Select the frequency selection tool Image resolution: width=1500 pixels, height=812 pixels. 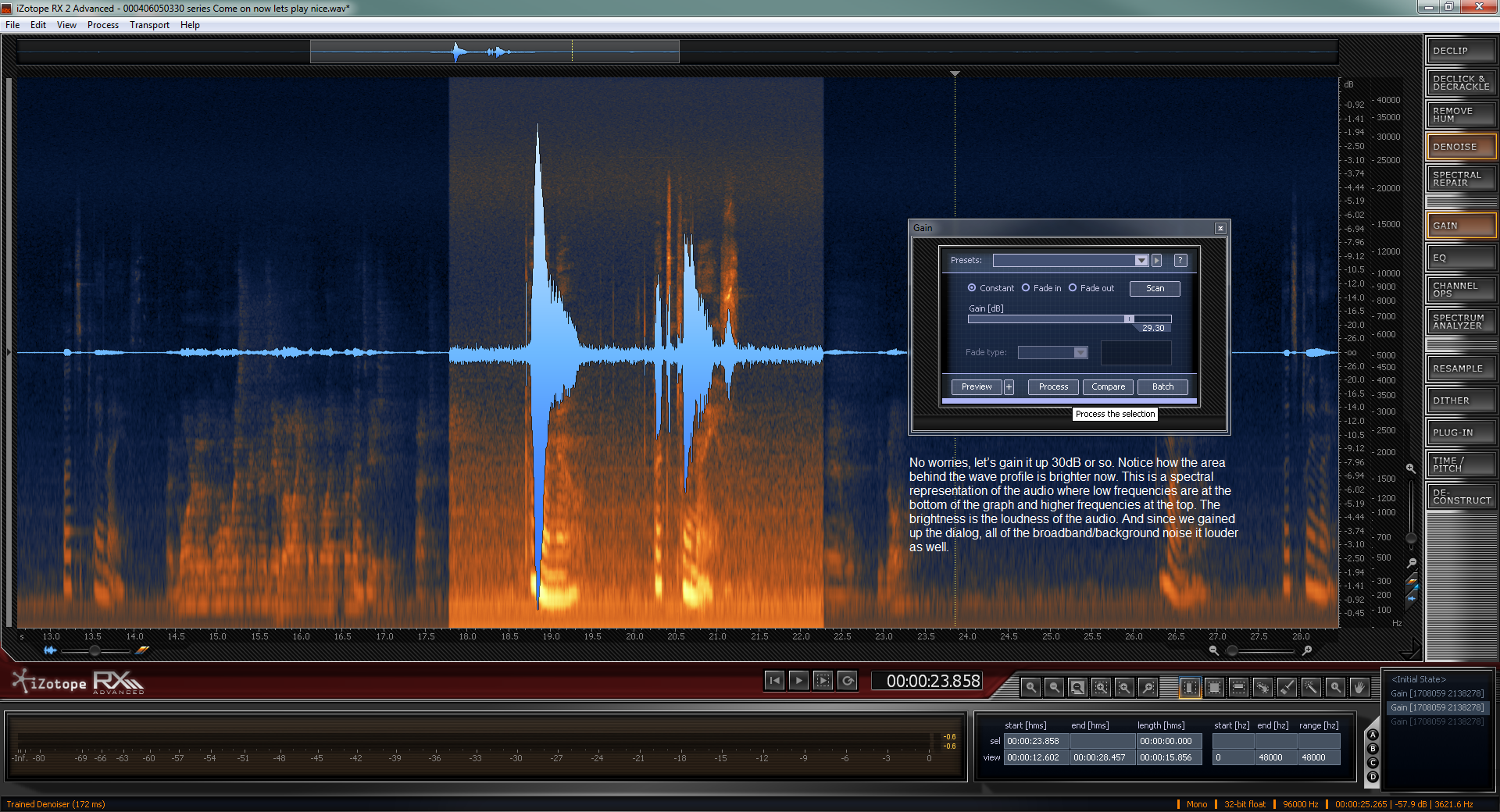coord(1238,687)
